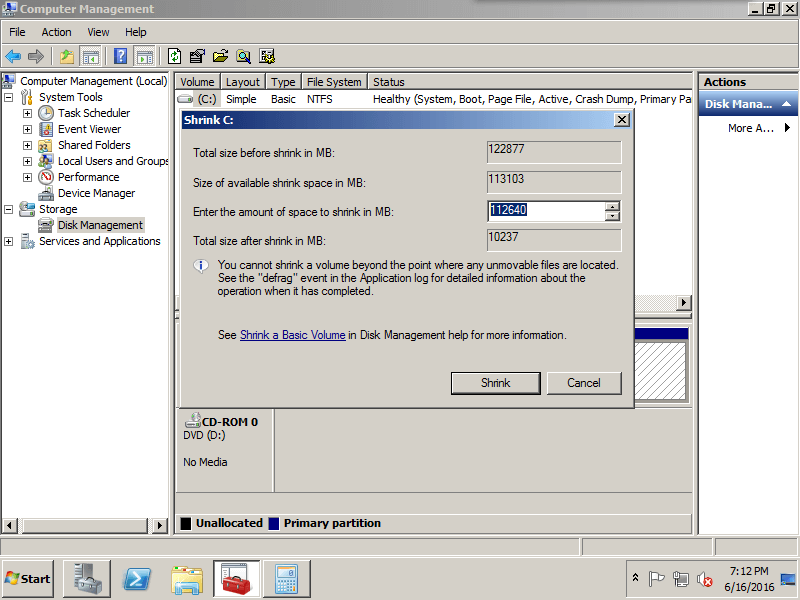This screenshot has width=800, height=600.
Task: Expand Services and Applications node
Action: 9,241
